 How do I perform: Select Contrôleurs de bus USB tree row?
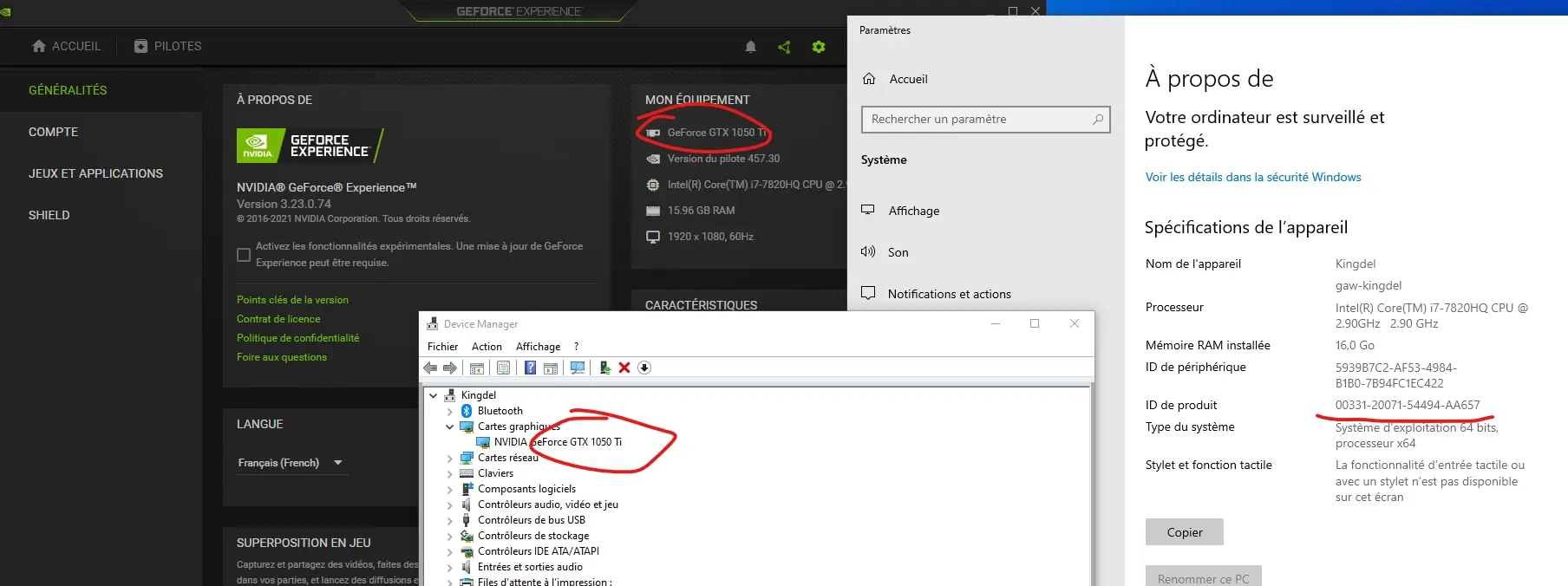(x=532, y=520)
